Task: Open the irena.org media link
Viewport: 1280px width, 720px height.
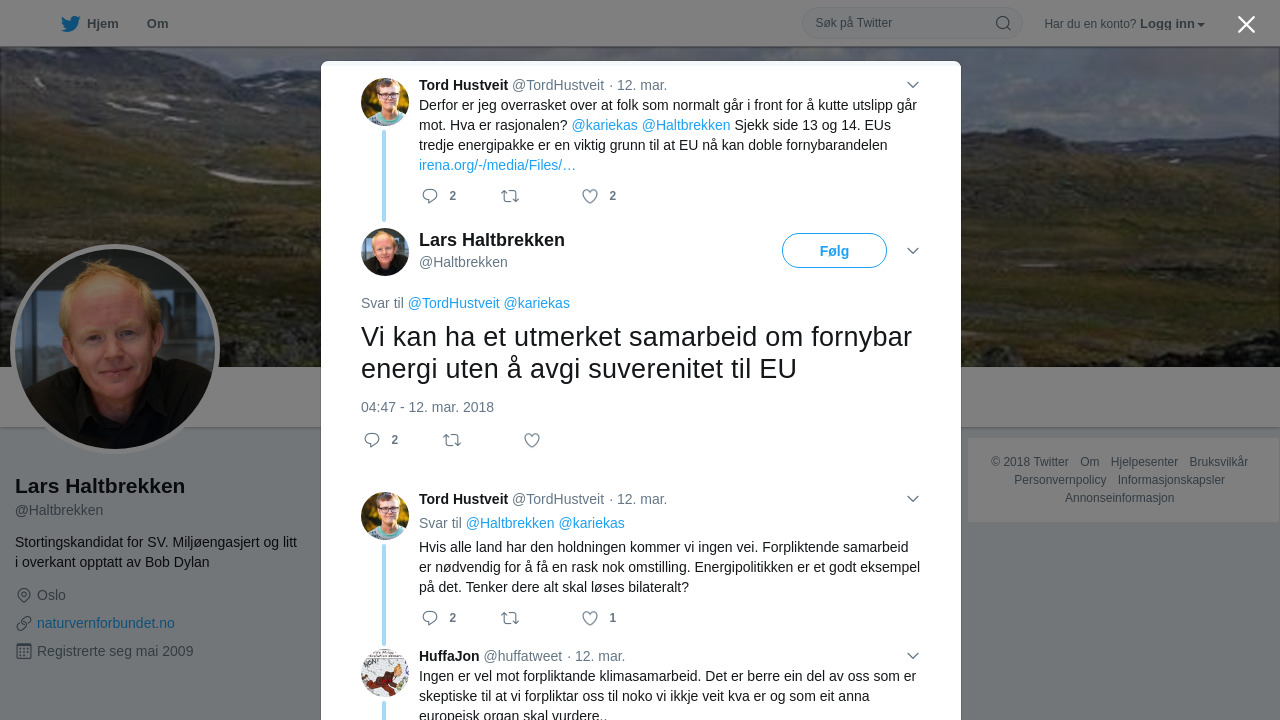Action: (x=497, y=165)
